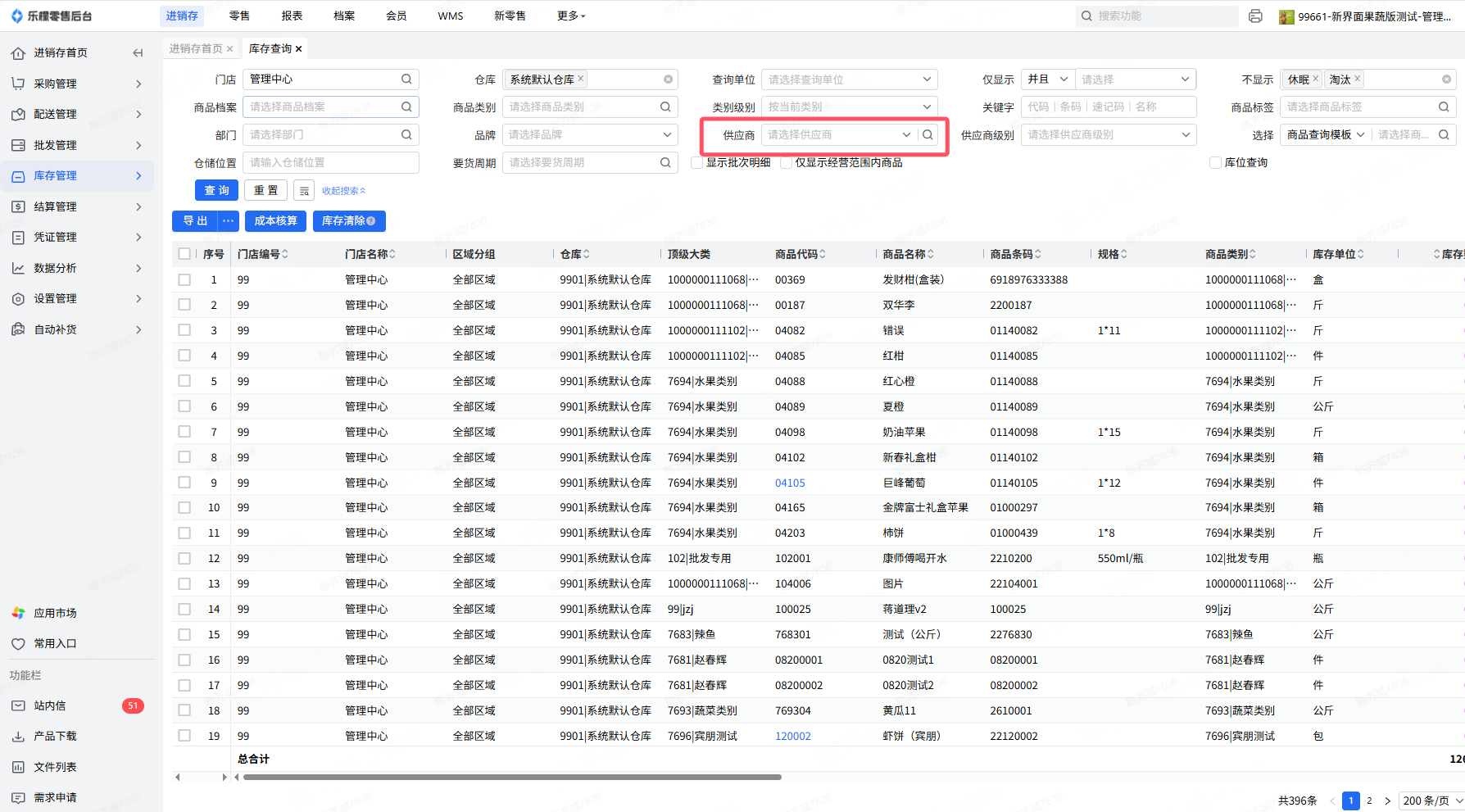Click the search icon in supplier field
This screenshot has width=1465, height=812.
point(928,135)
